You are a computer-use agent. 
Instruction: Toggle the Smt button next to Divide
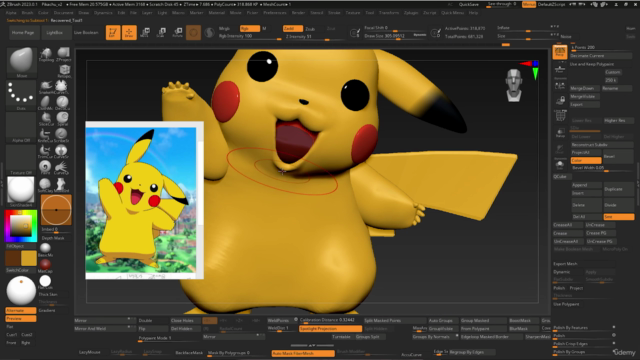click(x=619, y=217)
